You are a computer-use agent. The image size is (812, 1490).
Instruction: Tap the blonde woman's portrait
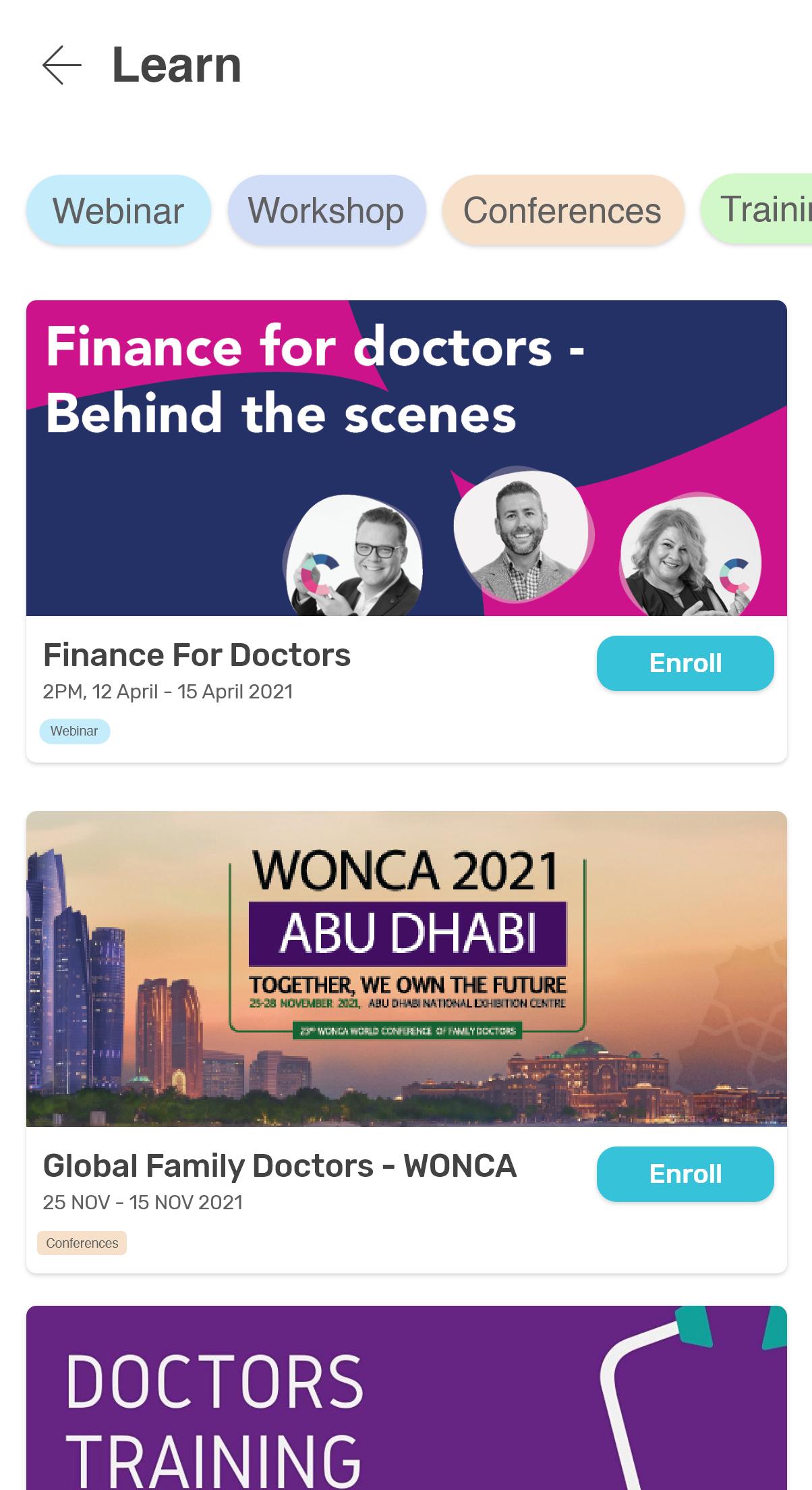tap(689, 556)
